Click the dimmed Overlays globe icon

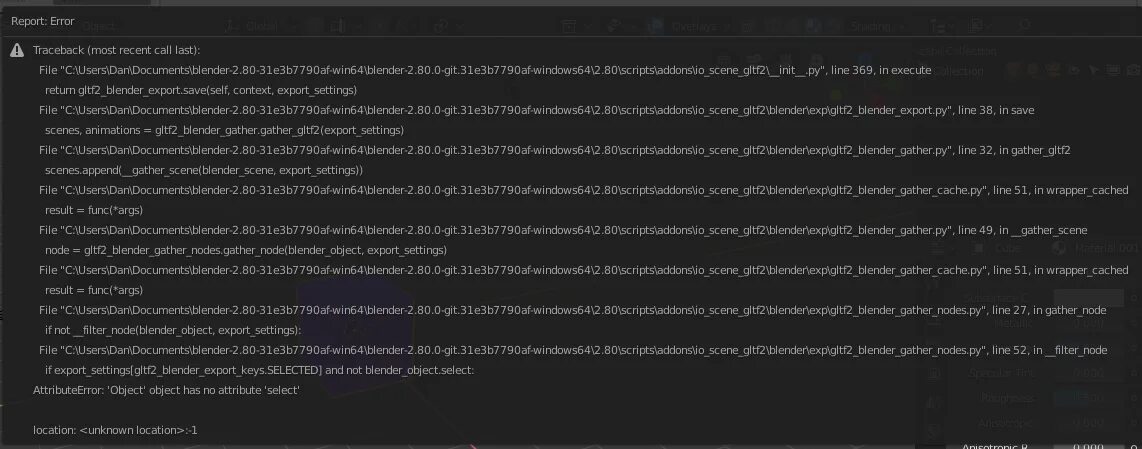tap(657, 26)
